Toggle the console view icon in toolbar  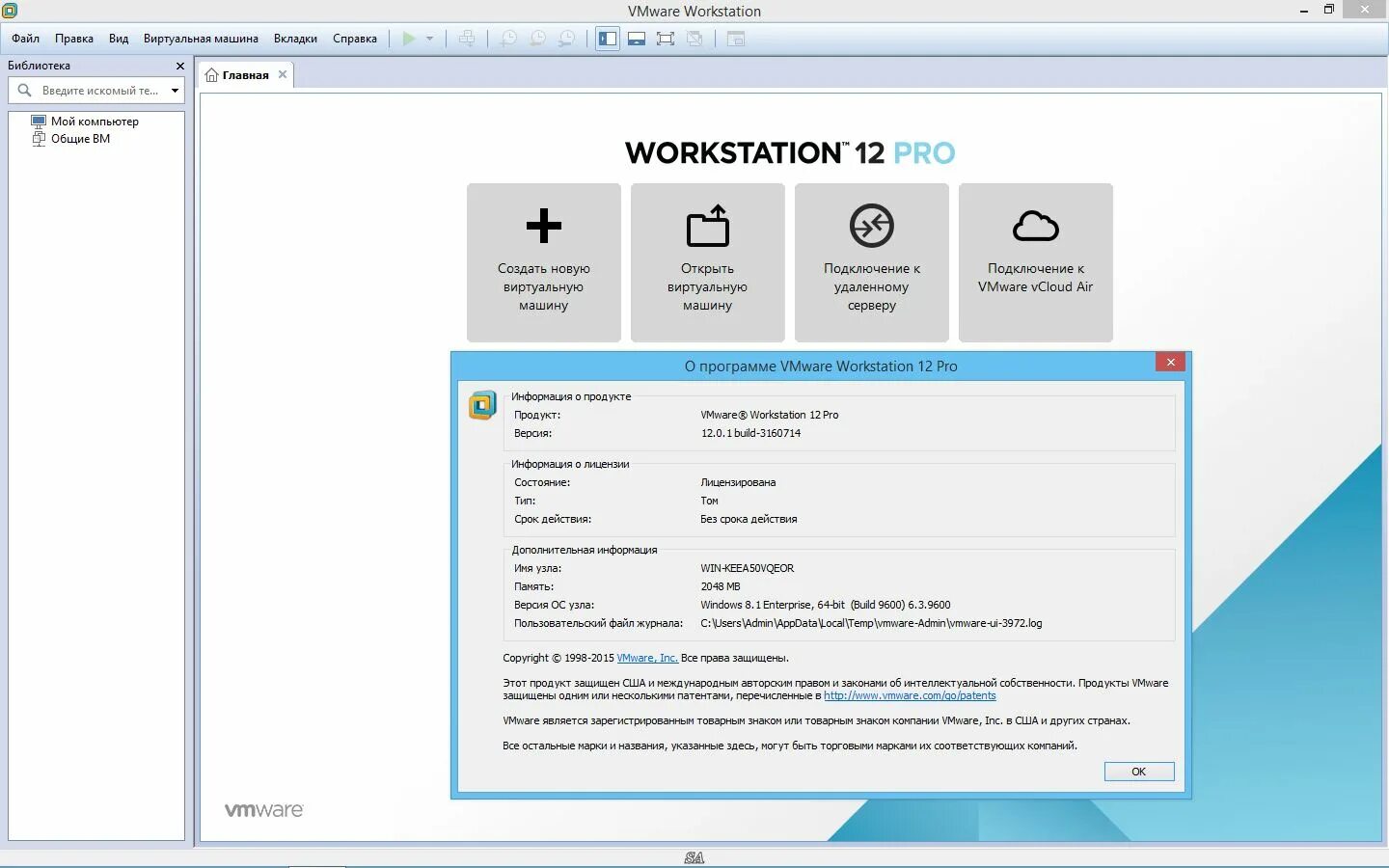coord(734,39)
